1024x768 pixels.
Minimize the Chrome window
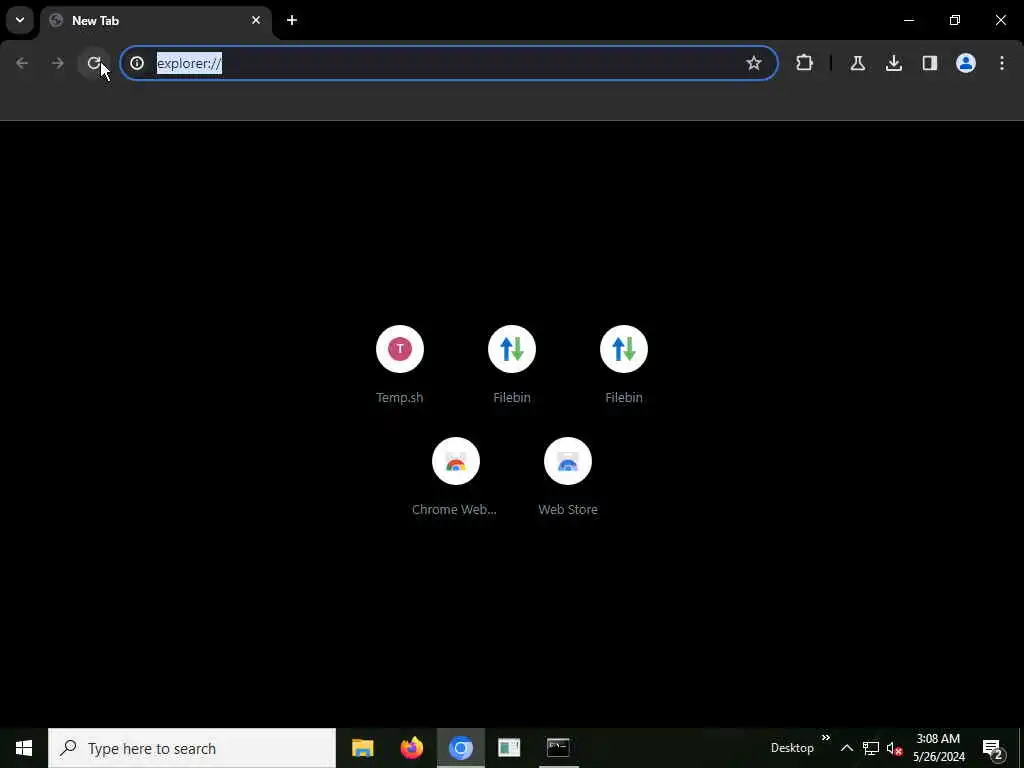tap(909, 20)
